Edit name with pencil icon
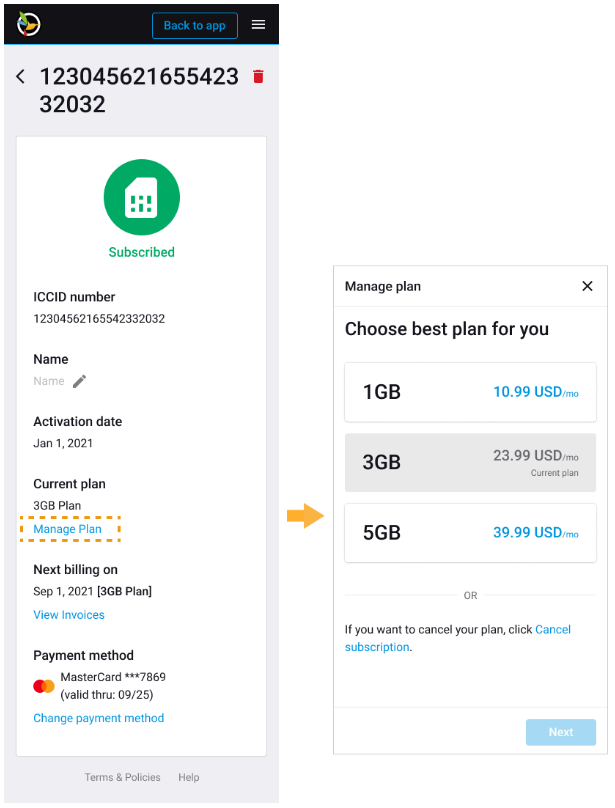Viewport: 615px width, 808px height. [80, 381]
